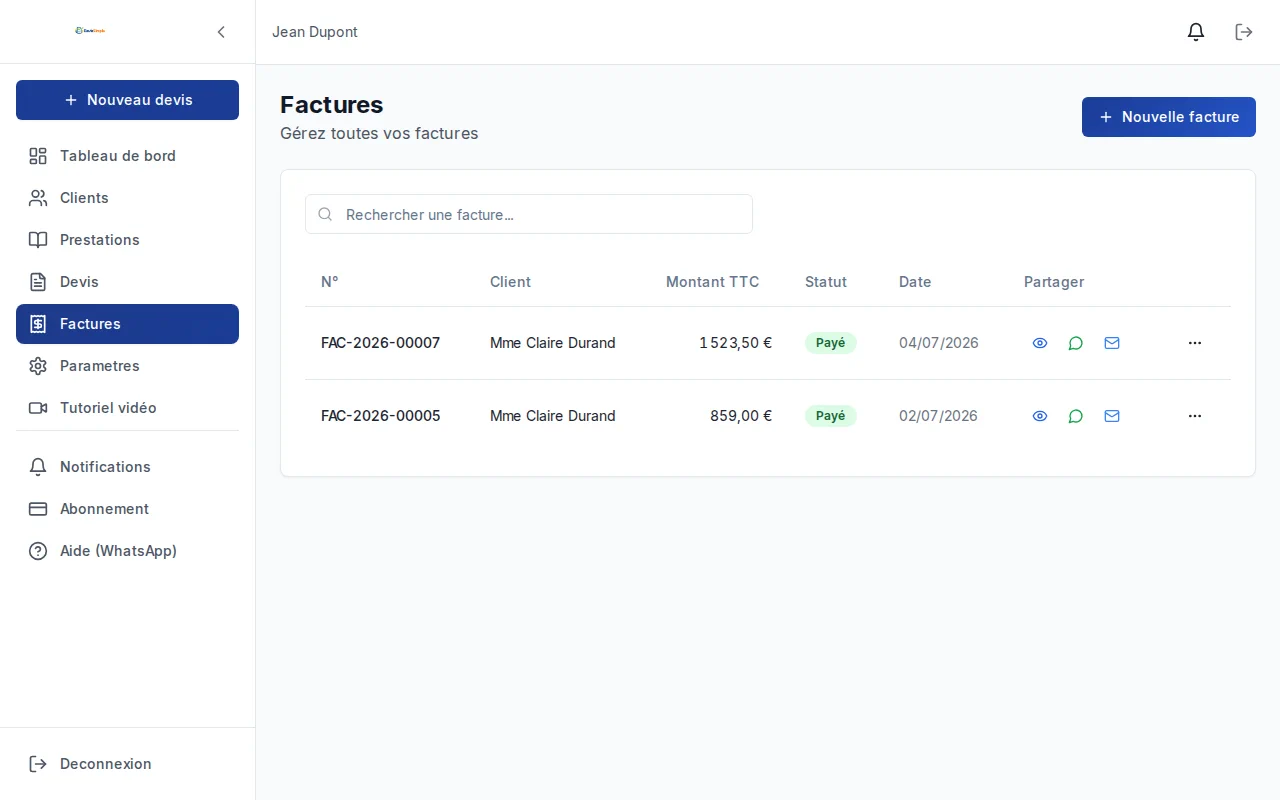Viewport: 1280px width, 800px height.
Task: Click Mme Claire Durand in FAC-2026-00007 row
Action: point(553,343)
